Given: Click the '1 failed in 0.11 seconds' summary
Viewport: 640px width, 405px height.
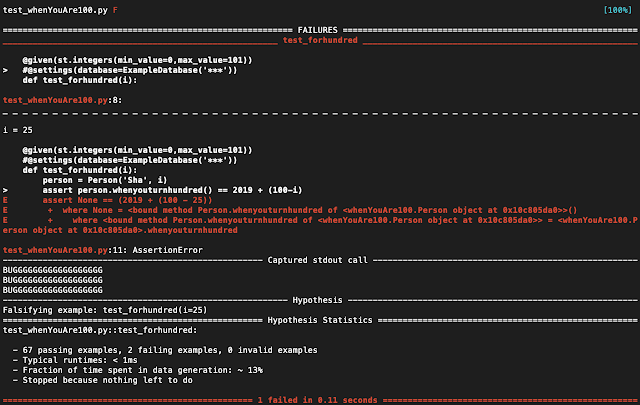Looking at the screenshot, I should pos(318,399).
